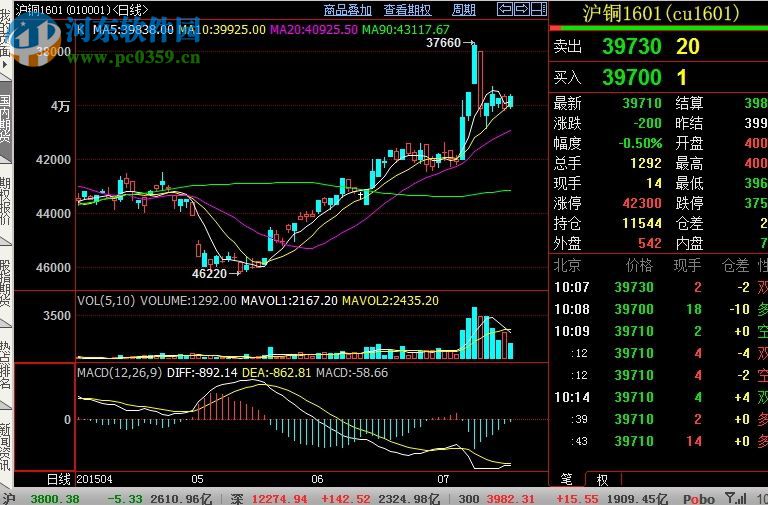Select the 热点排名 sidebar tab
The height and width of the screenshot is (505, 768).
pyautogui.click(x=5, y=366)
